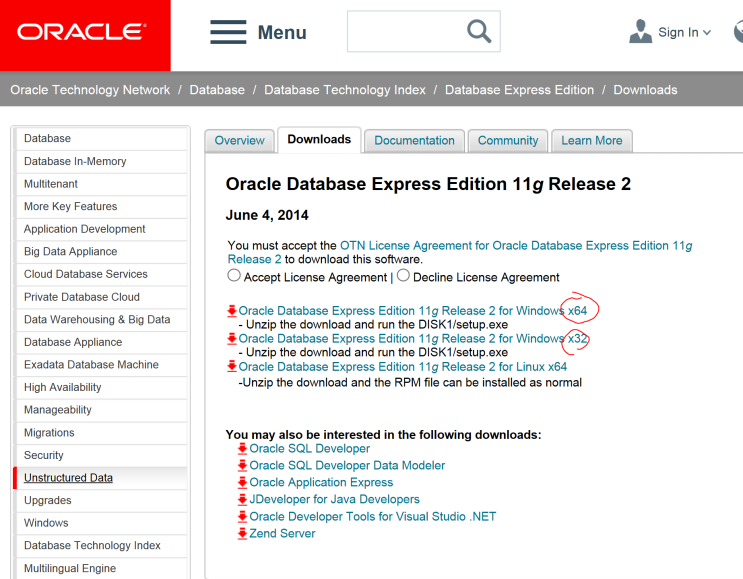This screenshot has height=579, width=743.
Task: Click download arrow icon beside Zend Server
Action: (x=242, y=534)
